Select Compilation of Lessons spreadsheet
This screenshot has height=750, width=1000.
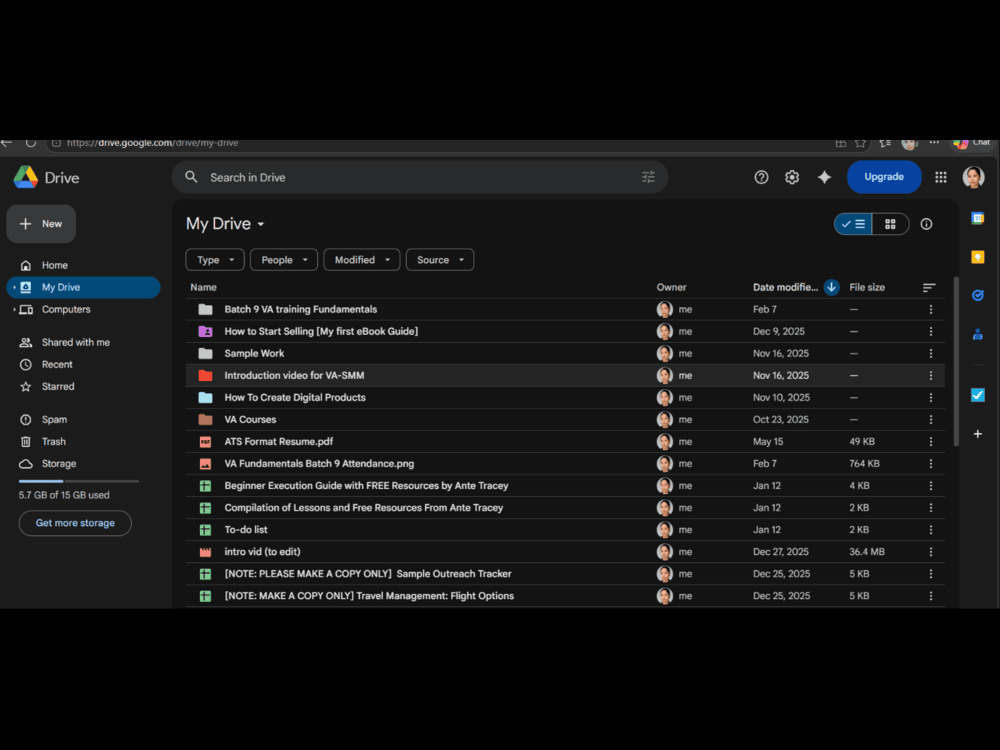pyautogui.click(x=564, y=508)
